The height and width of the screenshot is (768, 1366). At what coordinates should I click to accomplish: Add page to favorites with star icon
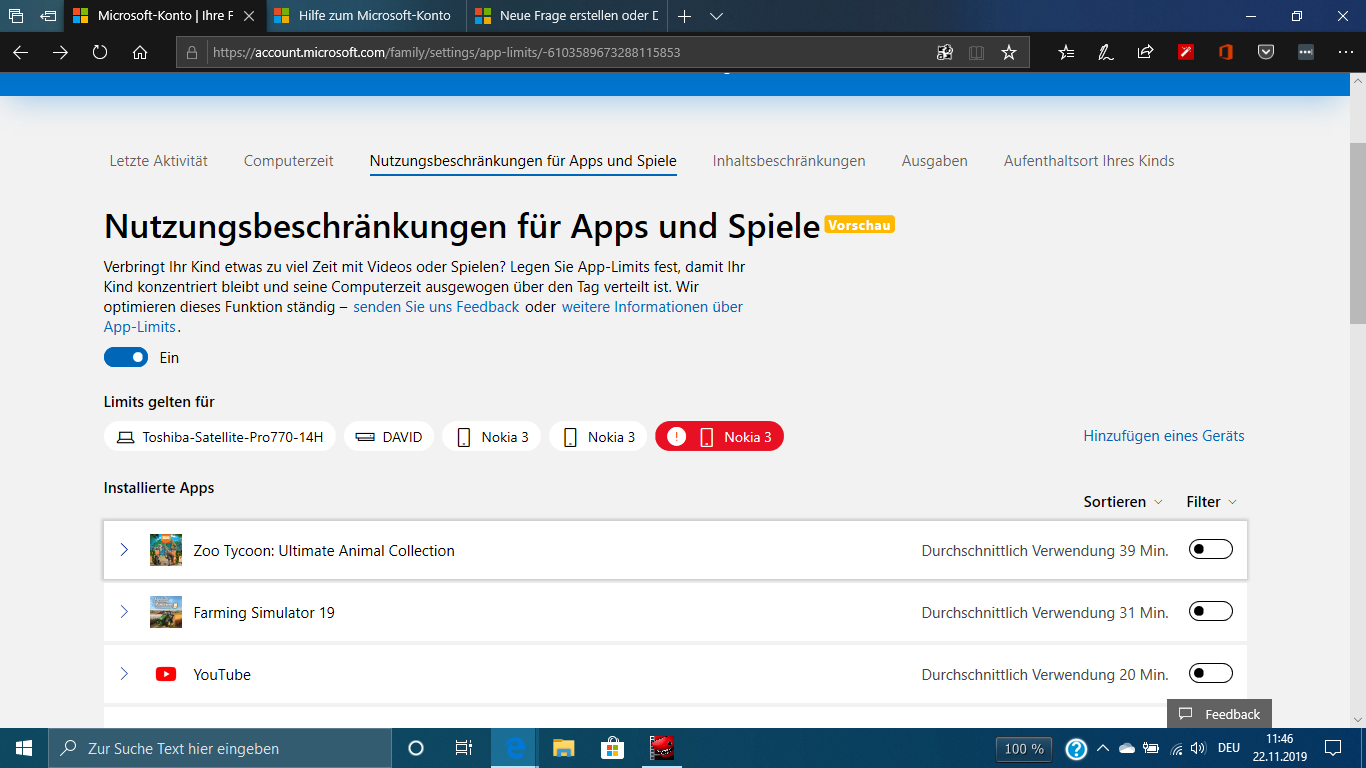click(x=1008, y=52)
